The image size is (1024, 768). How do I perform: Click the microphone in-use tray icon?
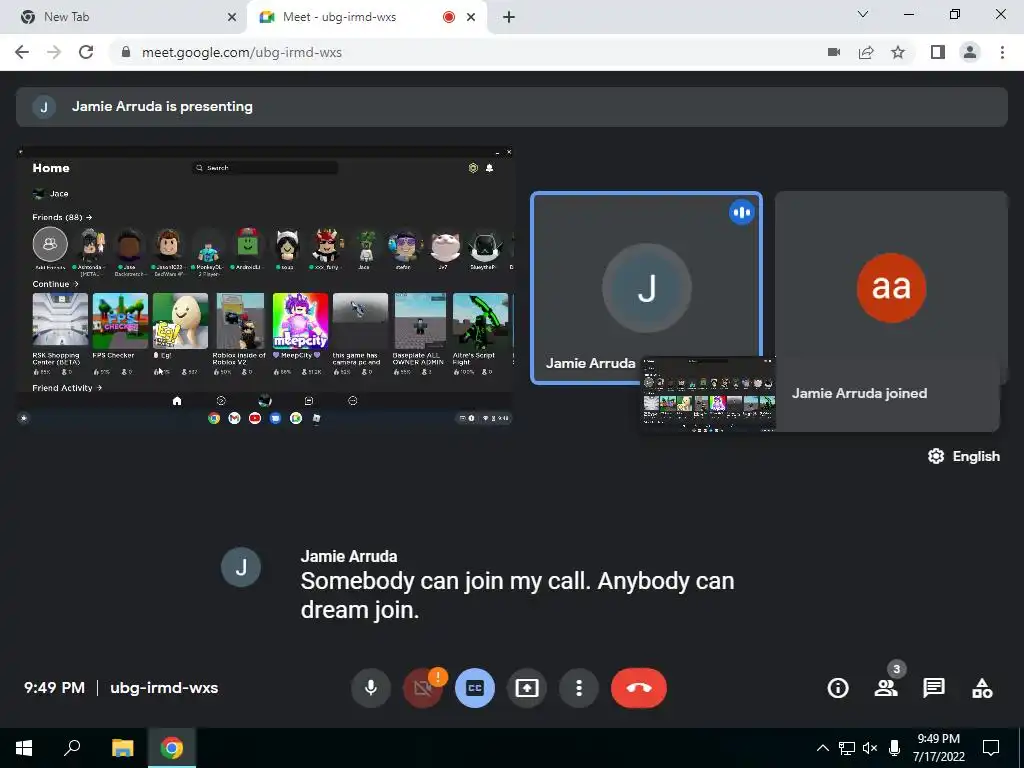(x=895, y=748)
